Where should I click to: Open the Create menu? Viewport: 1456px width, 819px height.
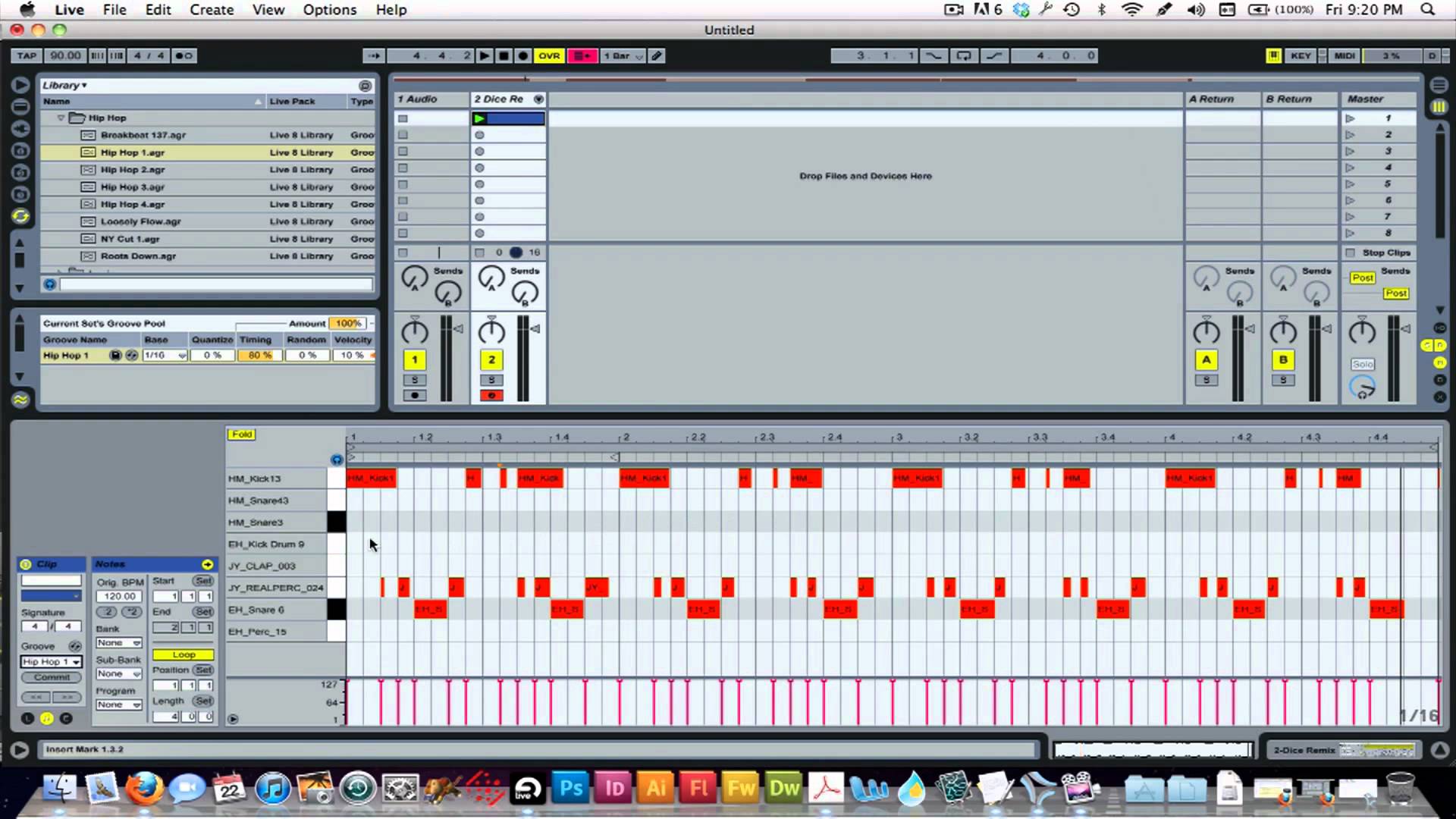coord(211,10)
